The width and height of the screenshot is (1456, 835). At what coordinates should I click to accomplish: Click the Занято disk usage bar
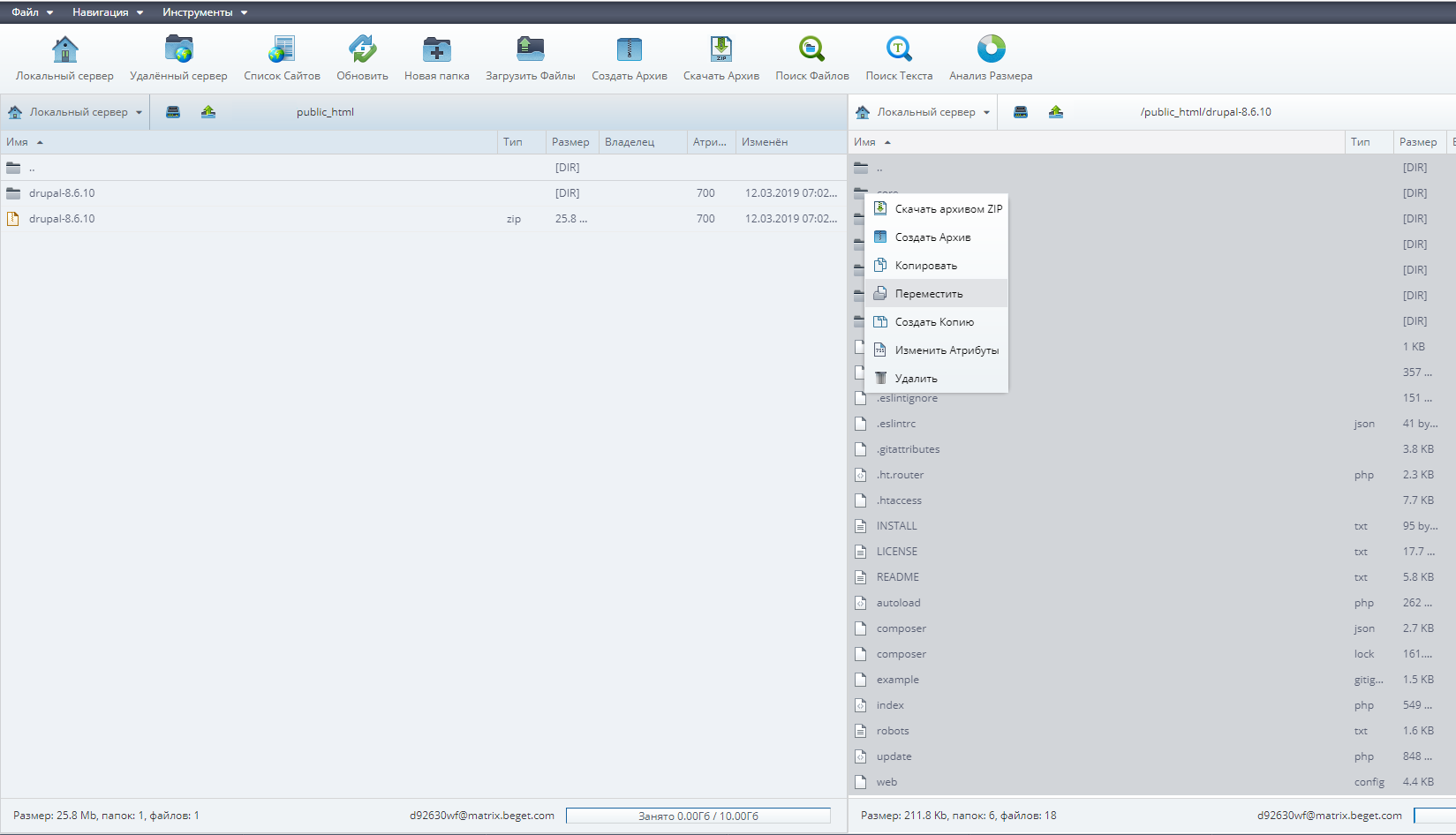[x=698, y=816]
